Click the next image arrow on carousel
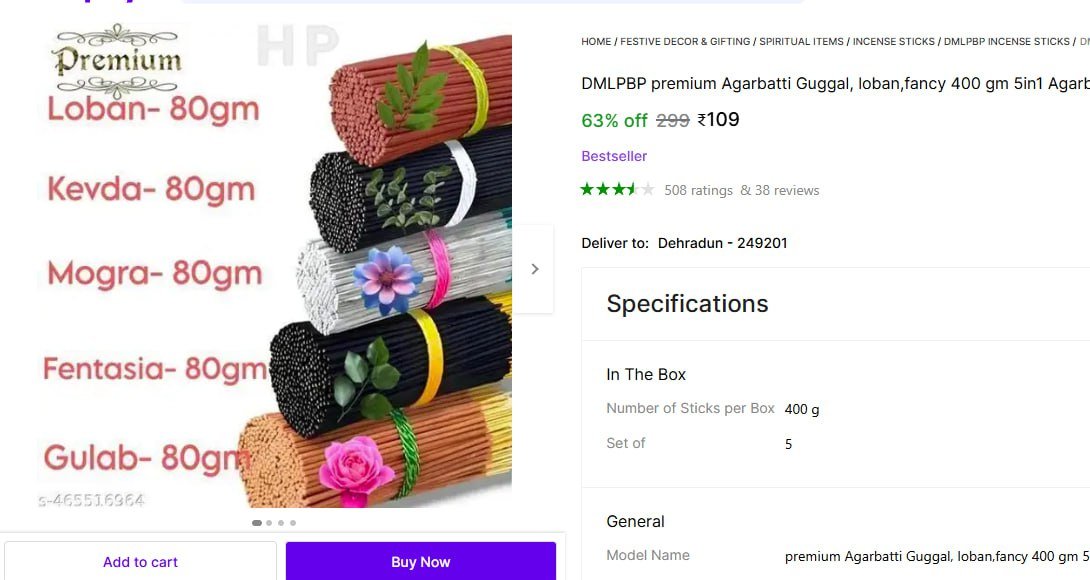 pyautogui.click(x=535, y=269)
